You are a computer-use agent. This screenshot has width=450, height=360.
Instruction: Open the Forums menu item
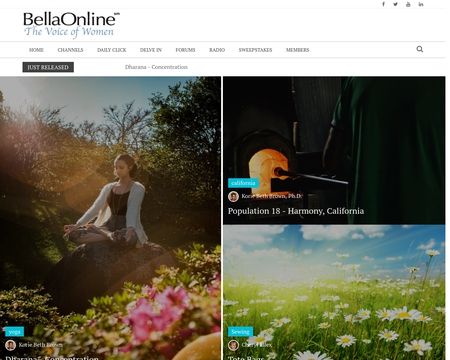[185, 50]
